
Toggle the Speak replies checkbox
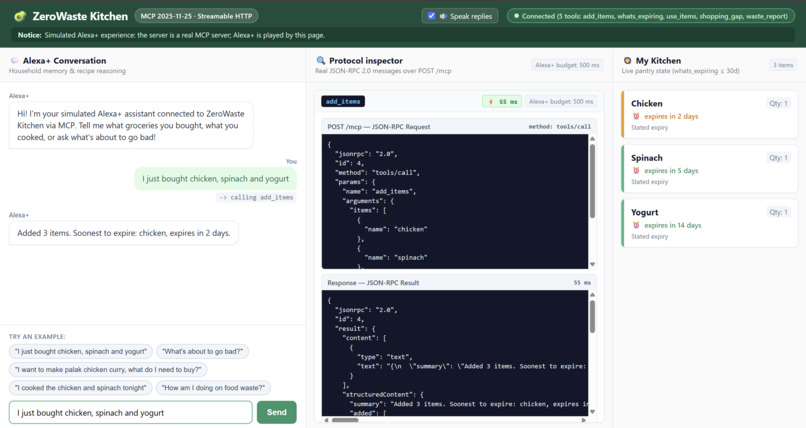coord(431,16)
